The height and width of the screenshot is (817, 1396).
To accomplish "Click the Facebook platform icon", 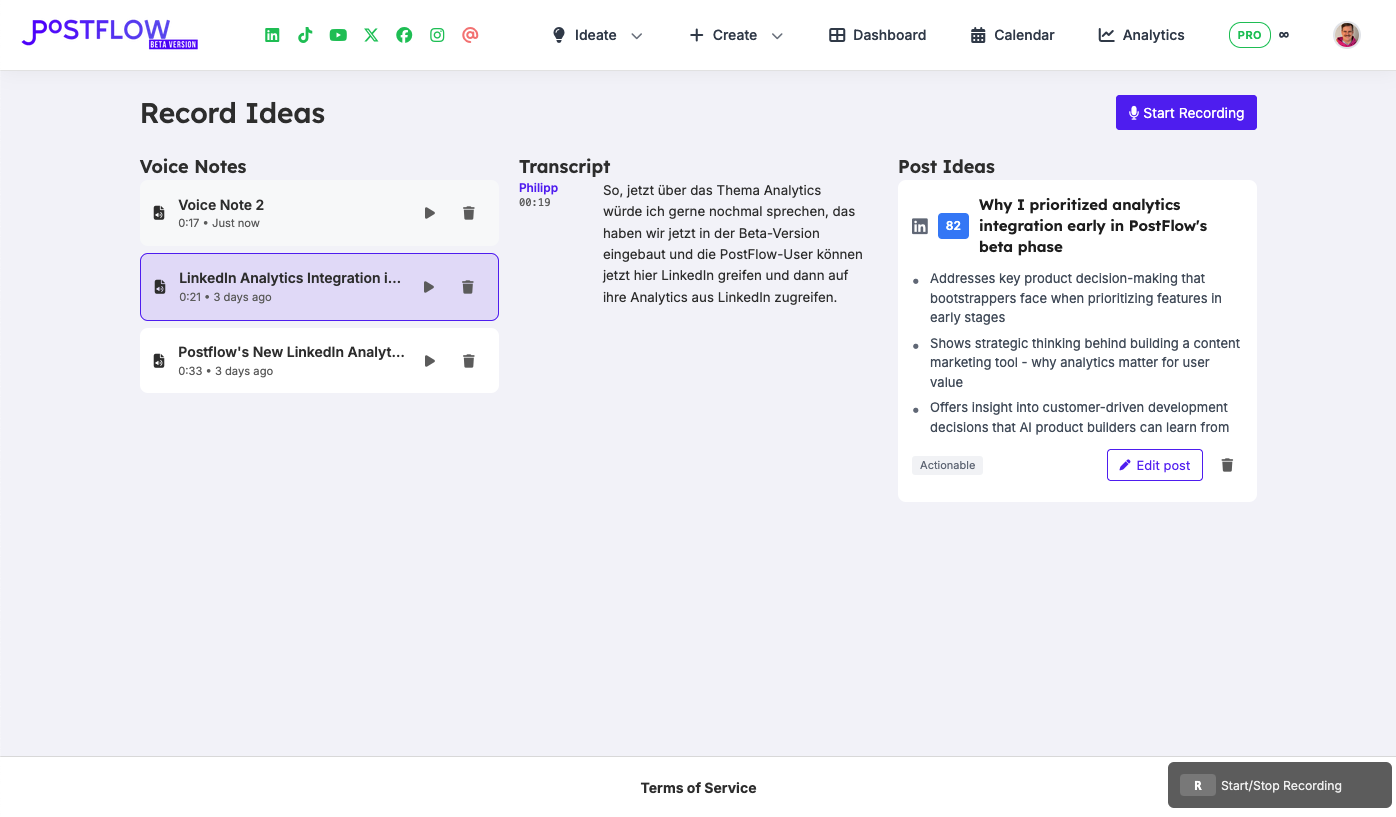I will [x=404, y=34].
